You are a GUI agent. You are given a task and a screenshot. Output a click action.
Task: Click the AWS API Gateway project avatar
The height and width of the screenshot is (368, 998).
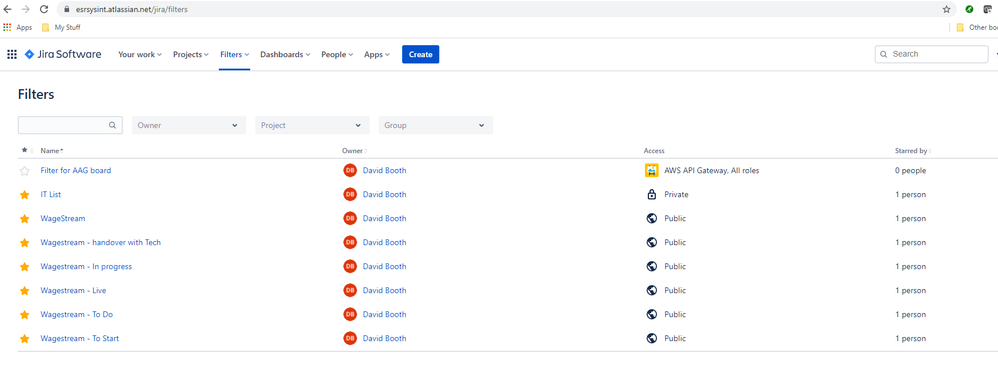coord(651,171)
